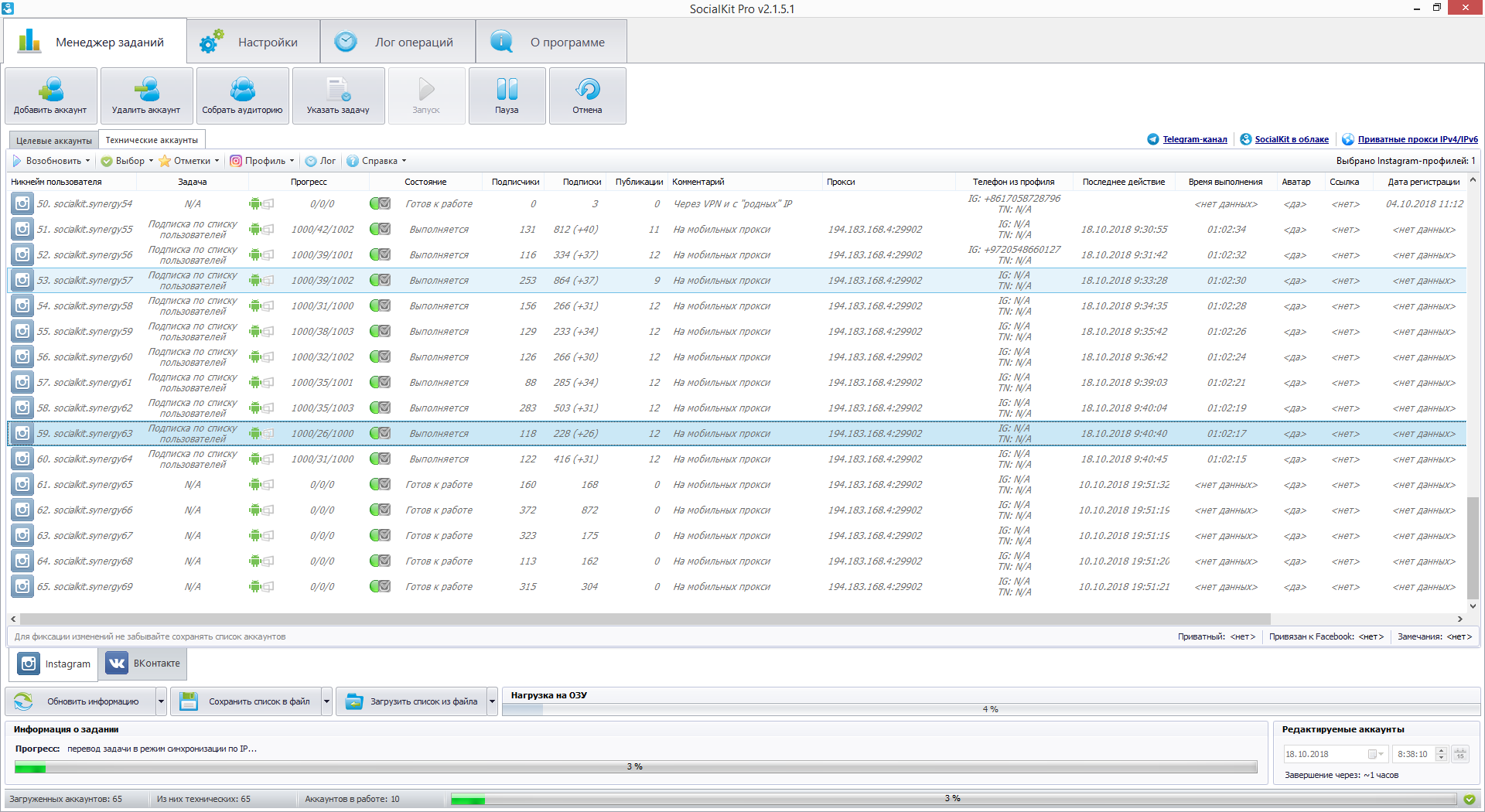Click the task Прогресс 3% bar
1485x812 pixels.
636,766
